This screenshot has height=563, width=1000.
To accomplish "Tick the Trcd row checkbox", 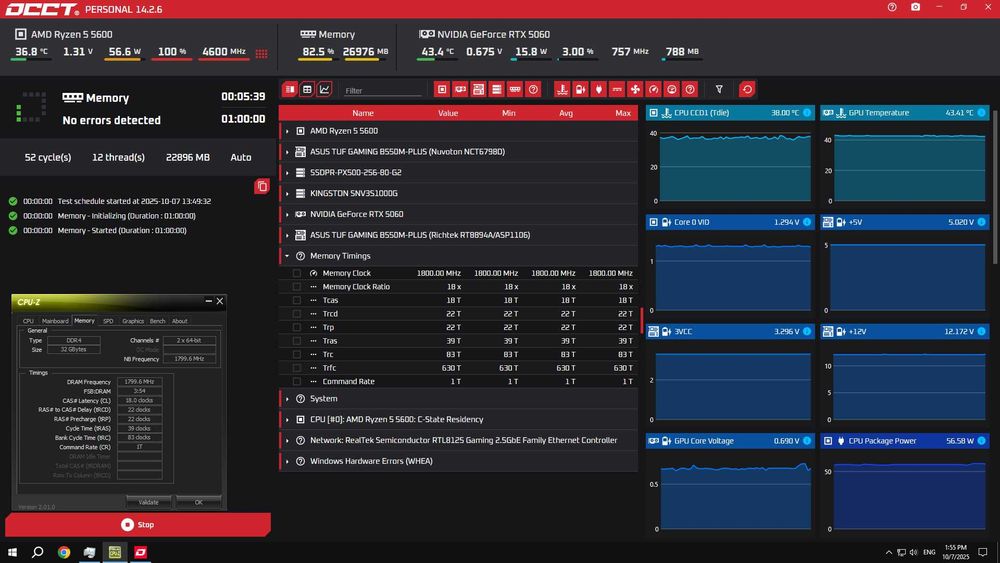I will [x=297, y=314].
